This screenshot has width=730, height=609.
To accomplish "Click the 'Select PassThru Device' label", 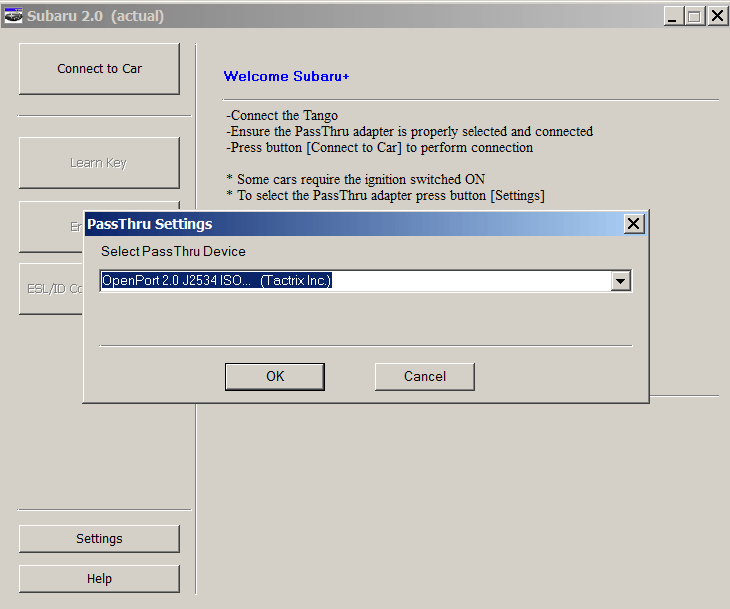I will coord(173,251).
